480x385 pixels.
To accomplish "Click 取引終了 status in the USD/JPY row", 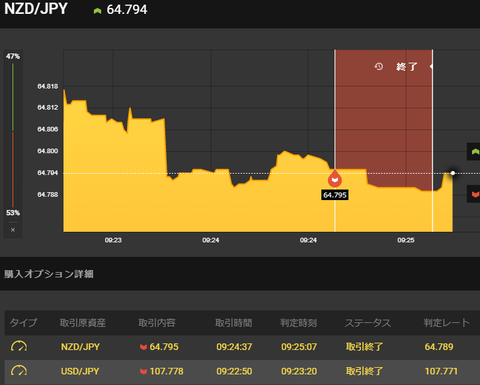I will click(364, 371).
